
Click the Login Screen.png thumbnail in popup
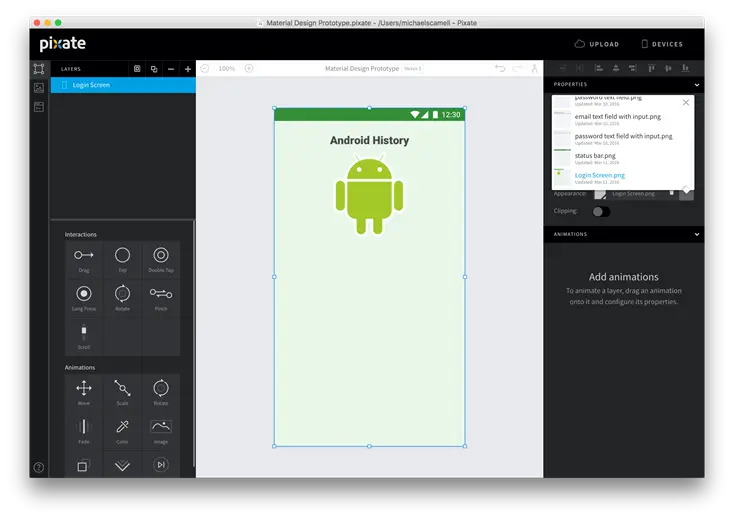[x=562, y=177]
